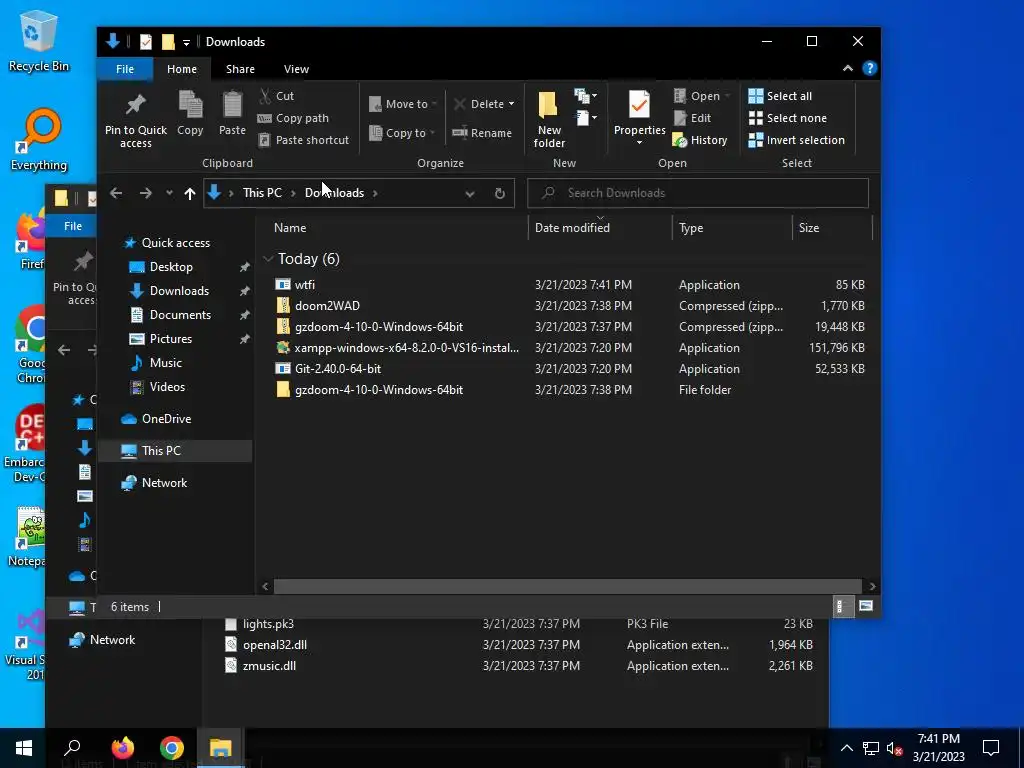This screenshot has height=768, width=1024.
Task: Launch Firefox from the taskbar
Action: pyautogui.click(x=122, y=748)
